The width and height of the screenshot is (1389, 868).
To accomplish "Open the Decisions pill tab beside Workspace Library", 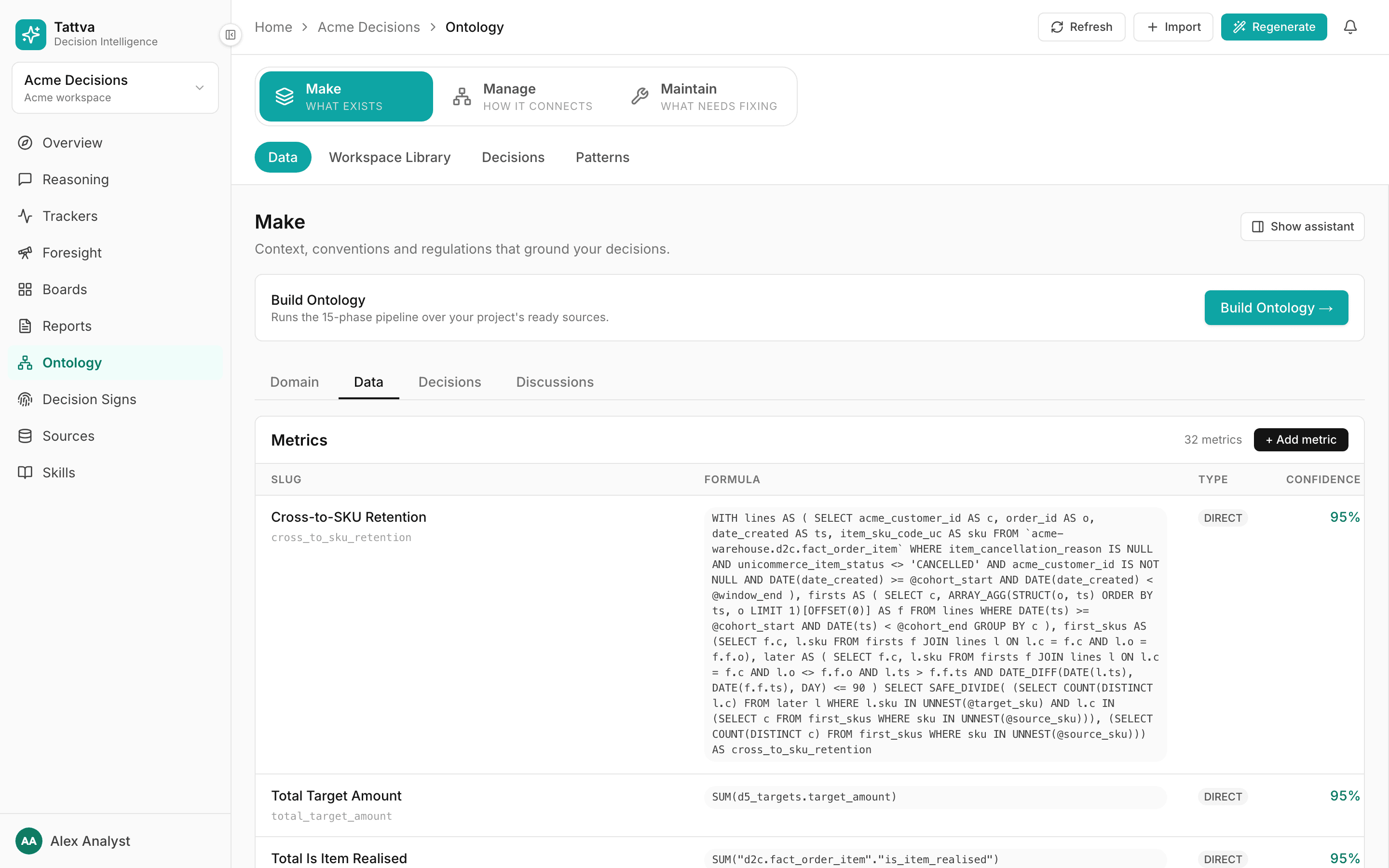I will pyautogui.click(x=513, y=157).
